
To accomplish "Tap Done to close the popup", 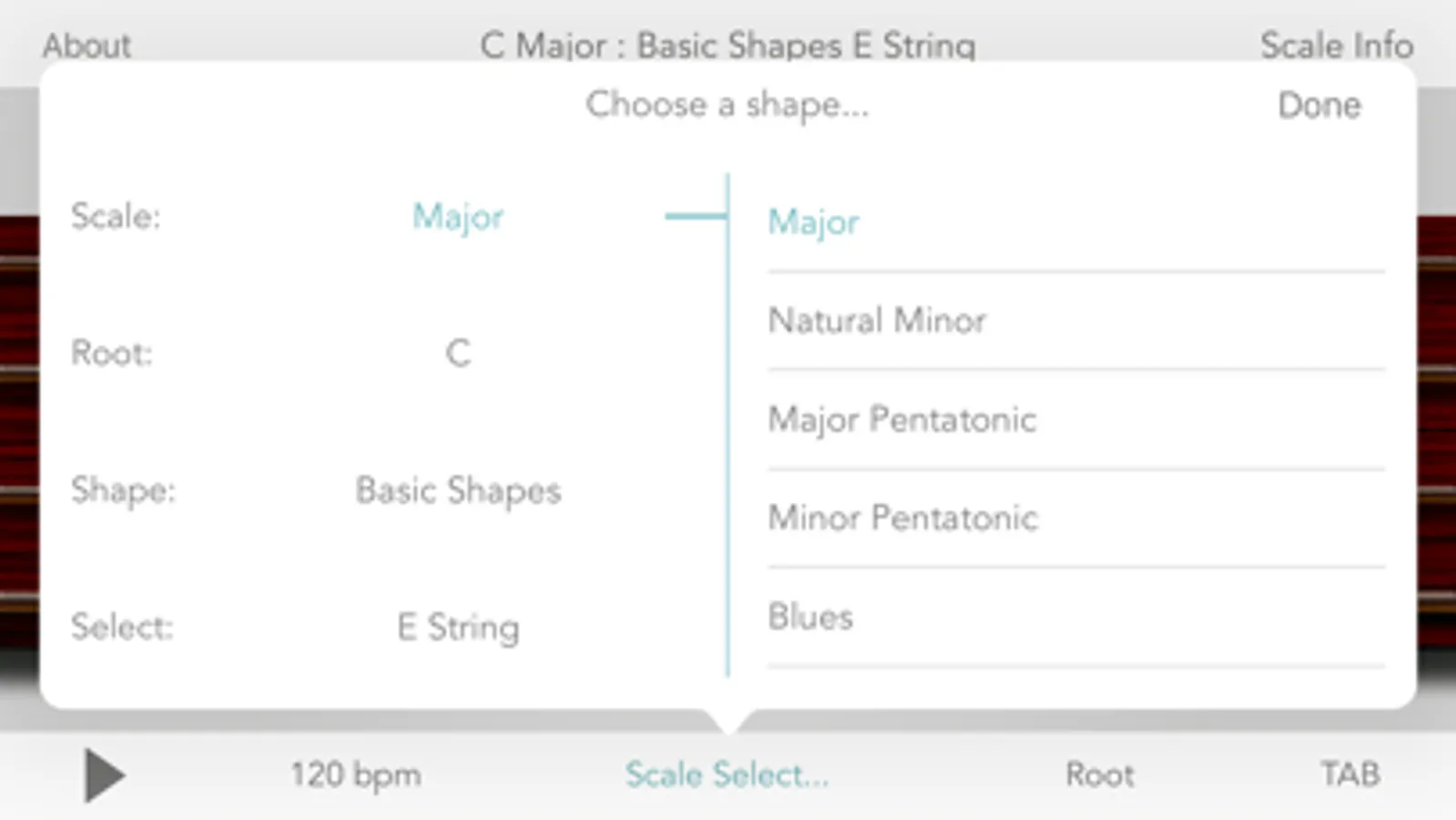I will coord(1319,106).
